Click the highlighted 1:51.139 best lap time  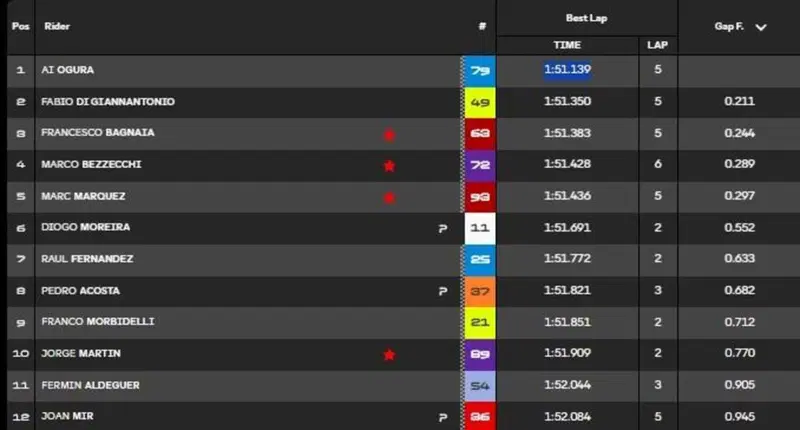pos(567,69)
